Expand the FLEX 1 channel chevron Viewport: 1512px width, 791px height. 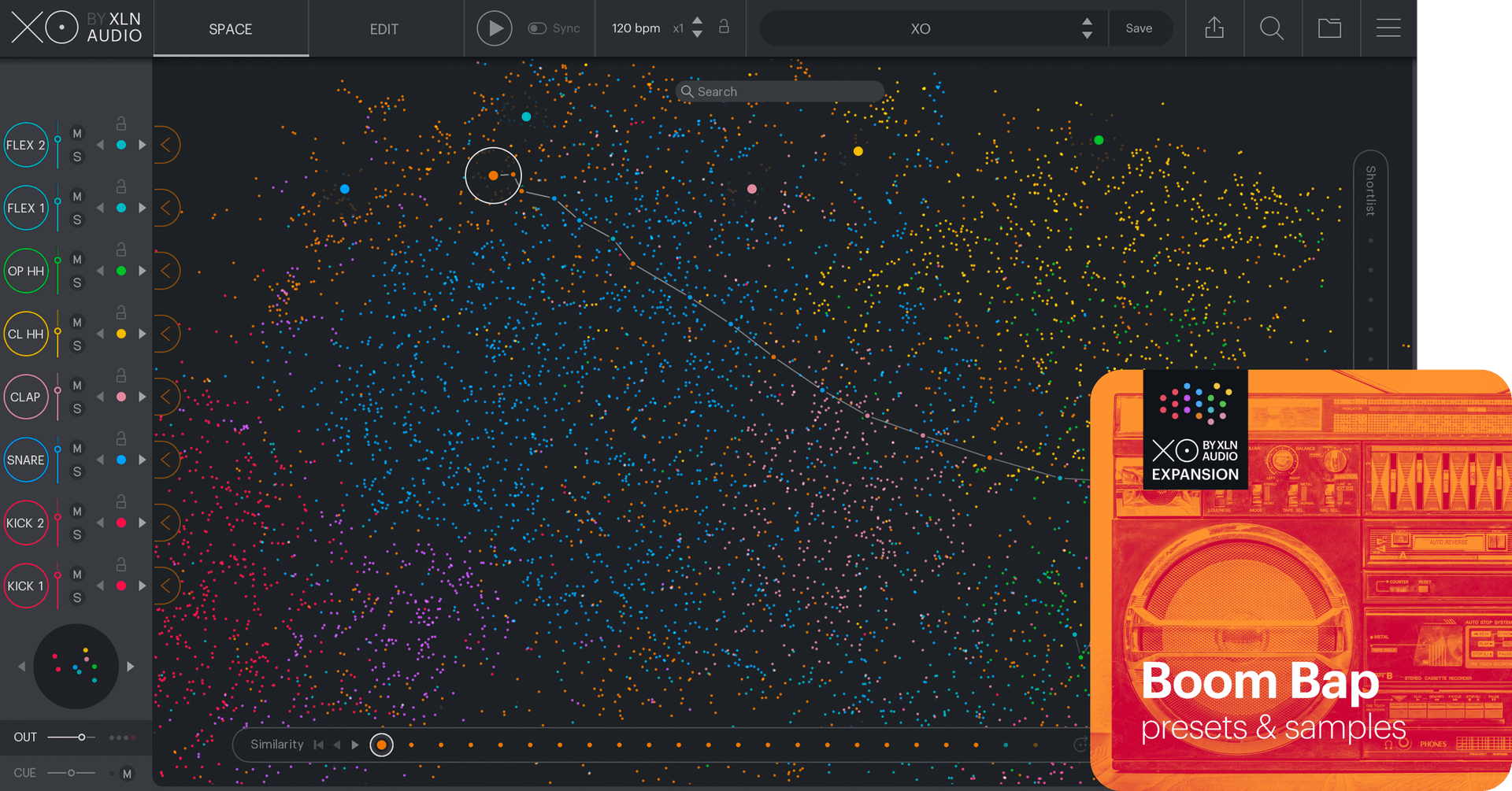pos(166,208)
